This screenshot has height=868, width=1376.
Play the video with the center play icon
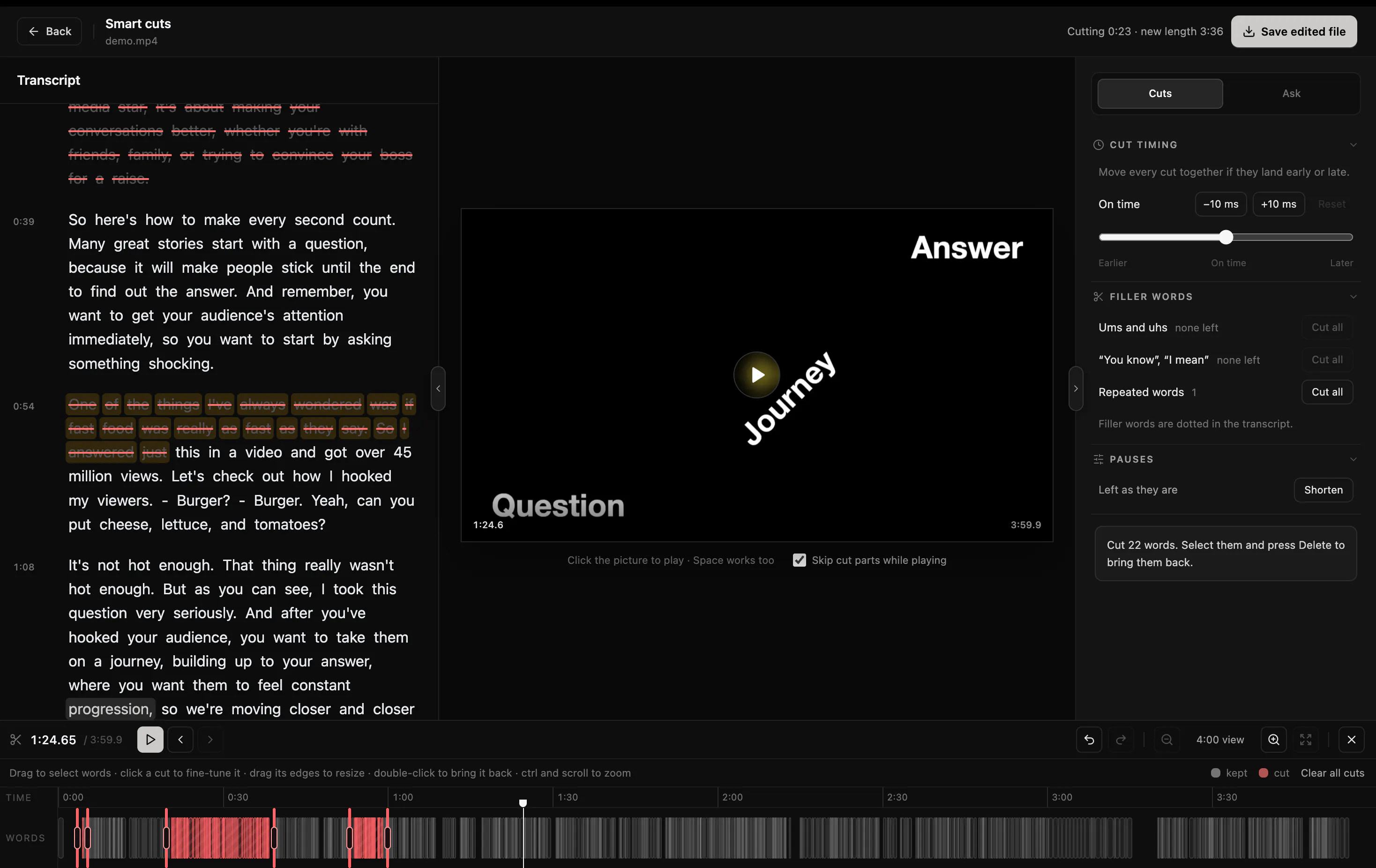[x=756, y=375]
